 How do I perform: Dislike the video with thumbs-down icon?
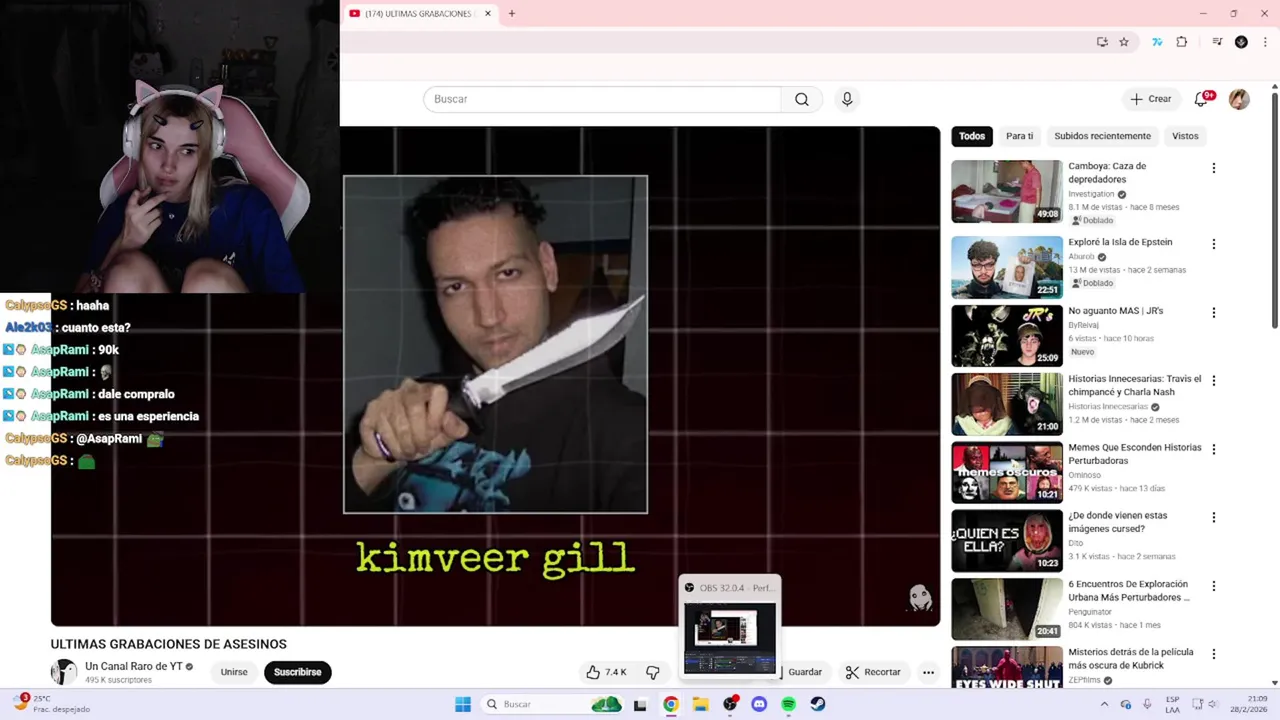(x=653, y=672)
